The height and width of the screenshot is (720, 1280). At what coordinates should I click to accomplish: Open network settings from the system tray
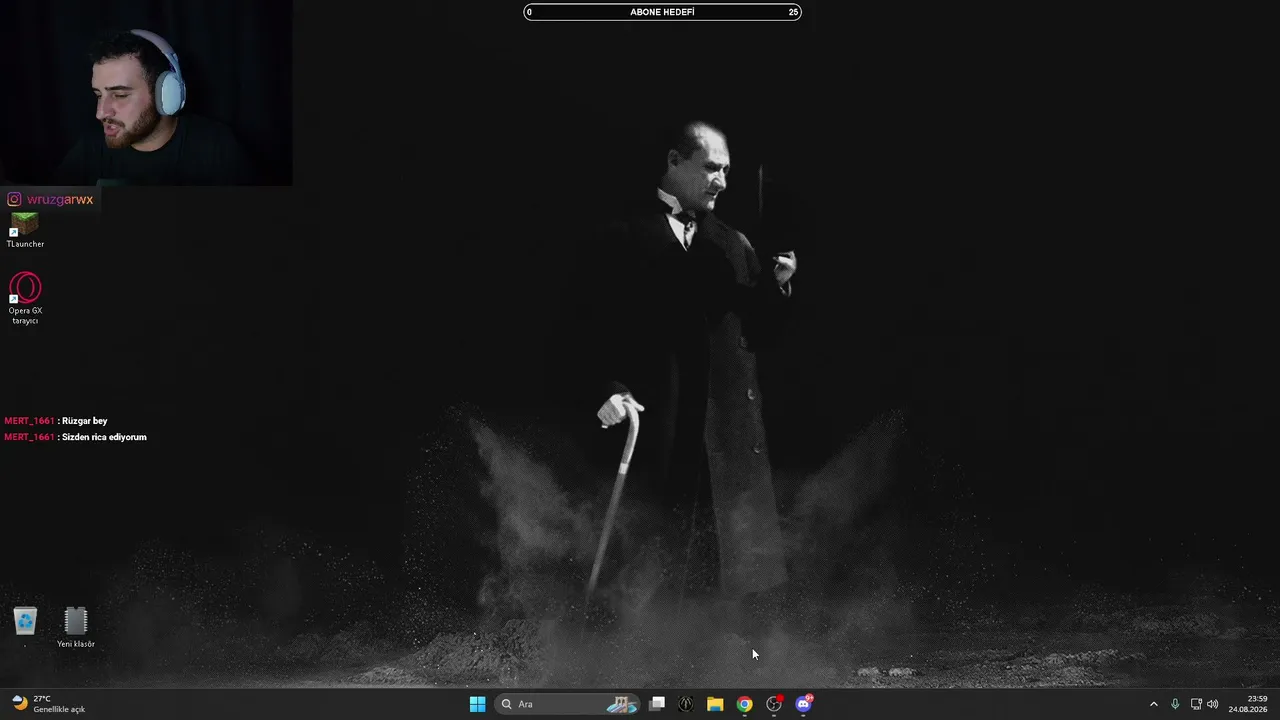[x=1196, y=704]
